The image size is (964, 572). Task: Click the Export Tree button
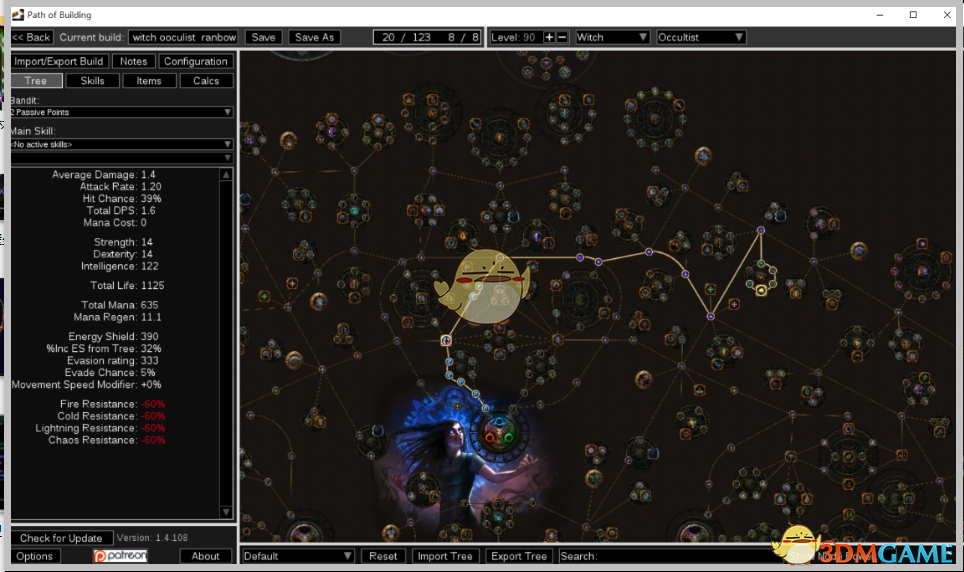click(519, 556)
